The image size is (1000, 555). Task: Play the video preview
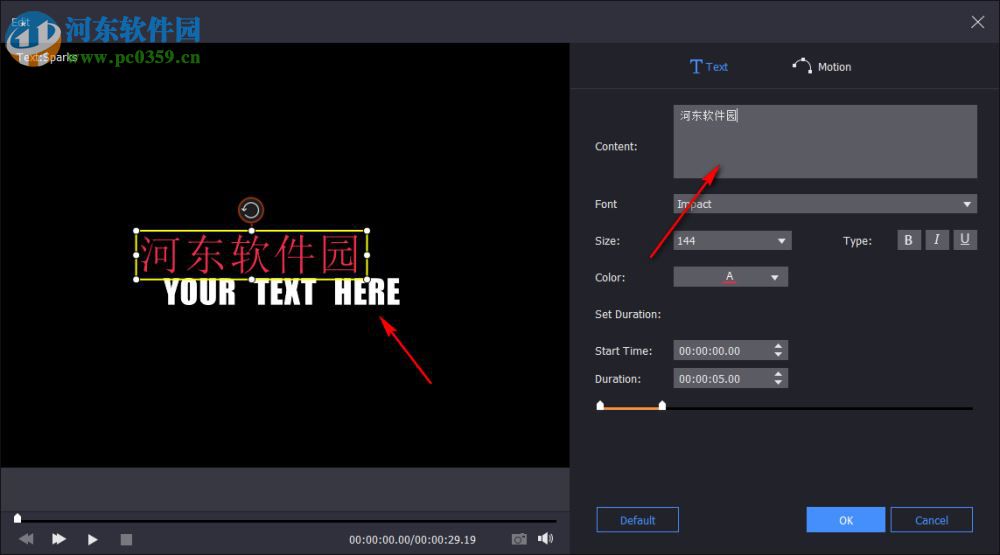point(92,540)
